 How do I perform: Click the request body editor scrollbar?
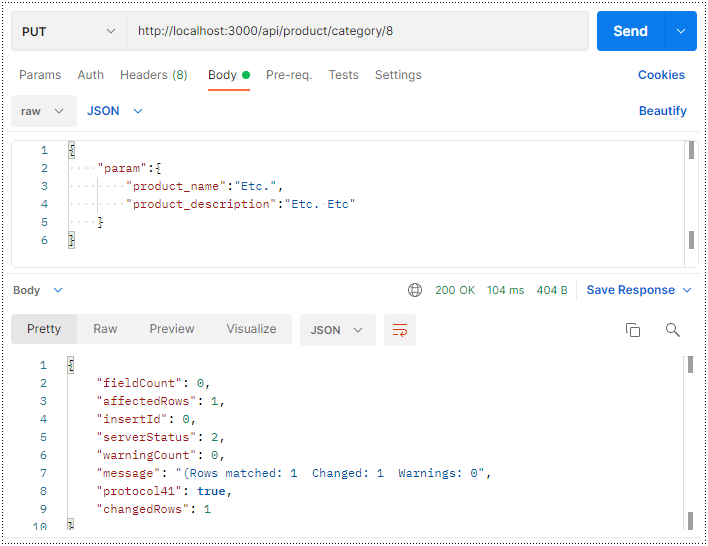pos(691,203)
